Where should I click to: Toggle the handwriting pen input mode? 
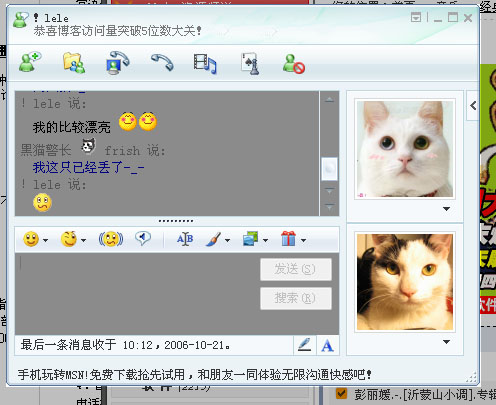pyautogui.click(x=305, y=345)
